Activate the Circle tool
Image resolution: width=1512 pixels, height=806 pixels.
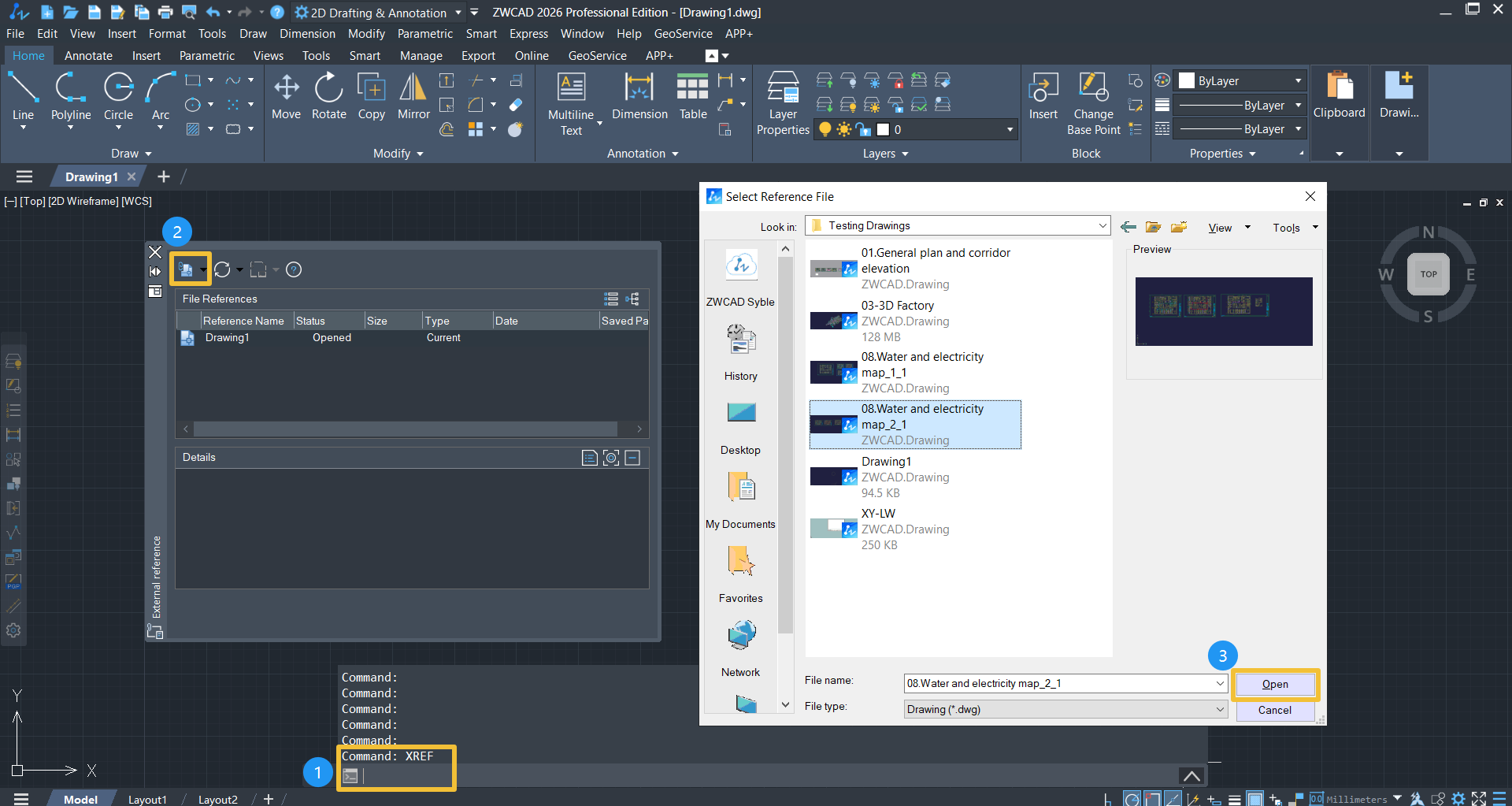click(x=118, y=96)
